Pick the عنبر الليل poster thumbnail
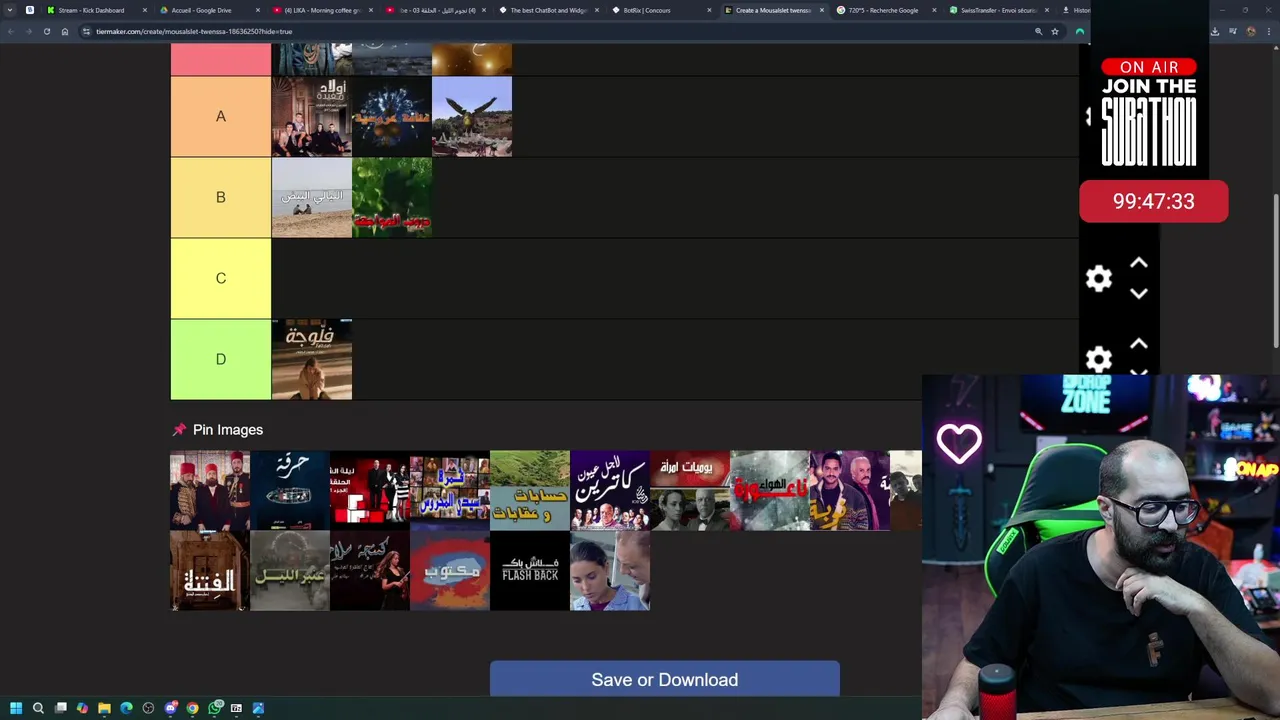1280x720 pixels. pos(290,570)
